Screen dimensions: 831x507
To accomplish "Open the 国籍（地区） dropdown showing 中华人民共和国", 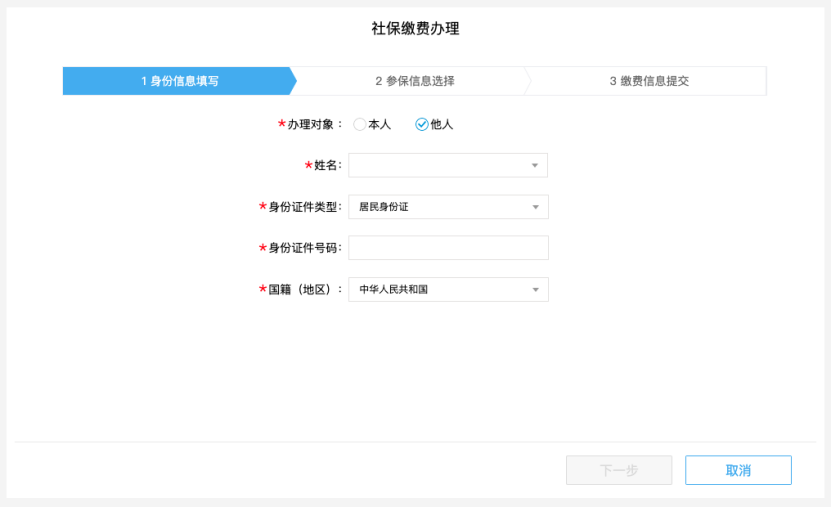I will pos(448,289).
